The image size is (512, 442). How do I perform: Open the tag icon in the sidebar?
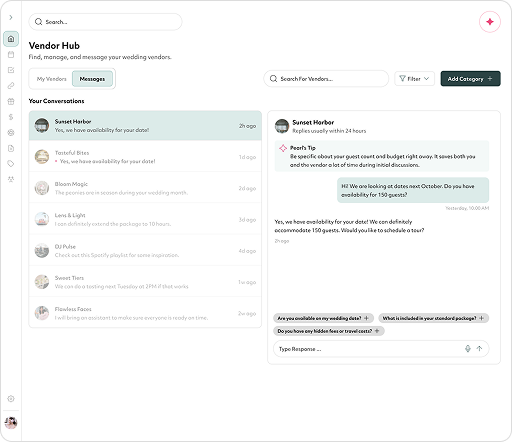click(11, 164)
